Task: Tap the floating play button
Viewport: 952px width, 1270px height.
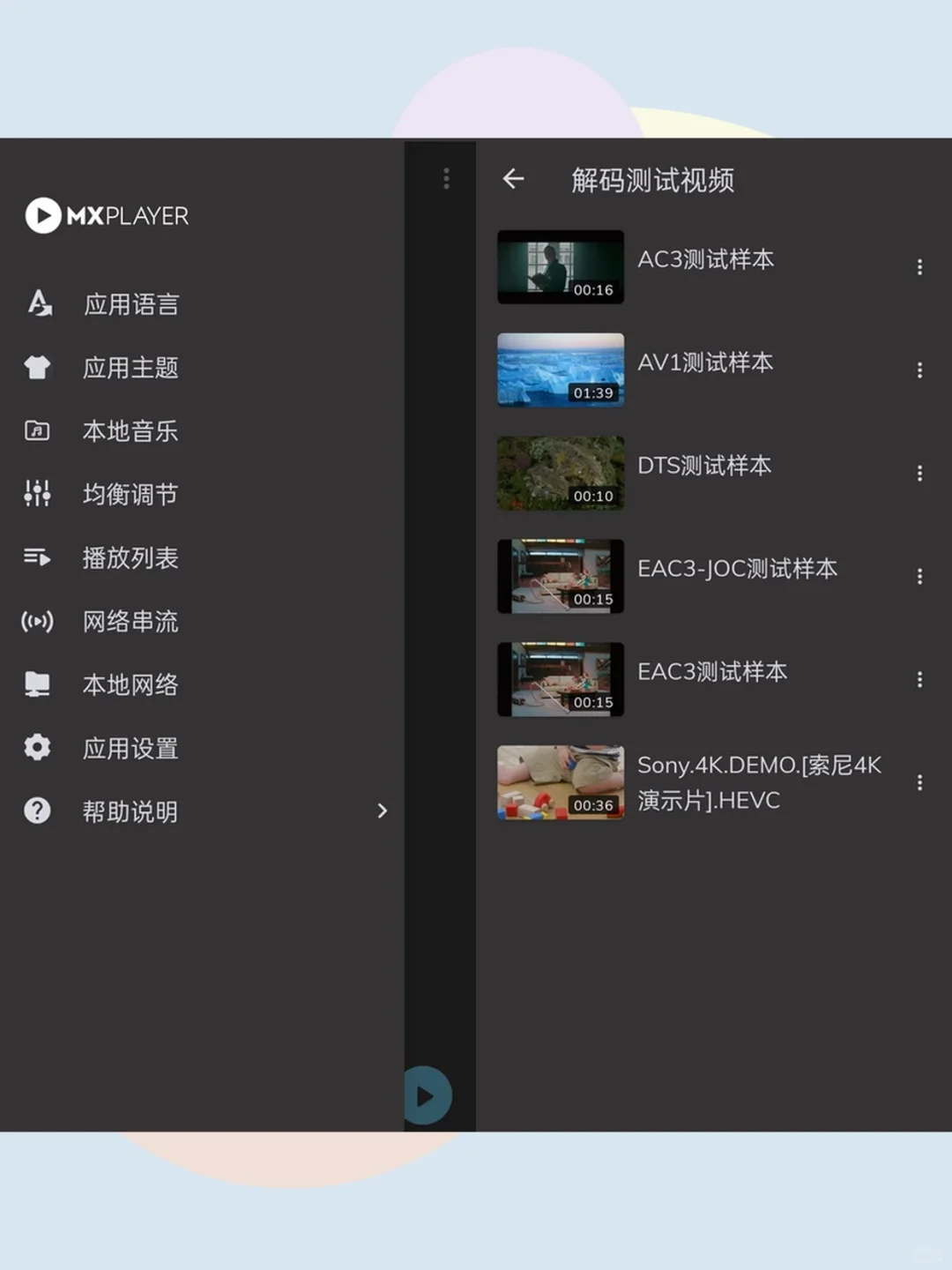Action: (426, 1095)
